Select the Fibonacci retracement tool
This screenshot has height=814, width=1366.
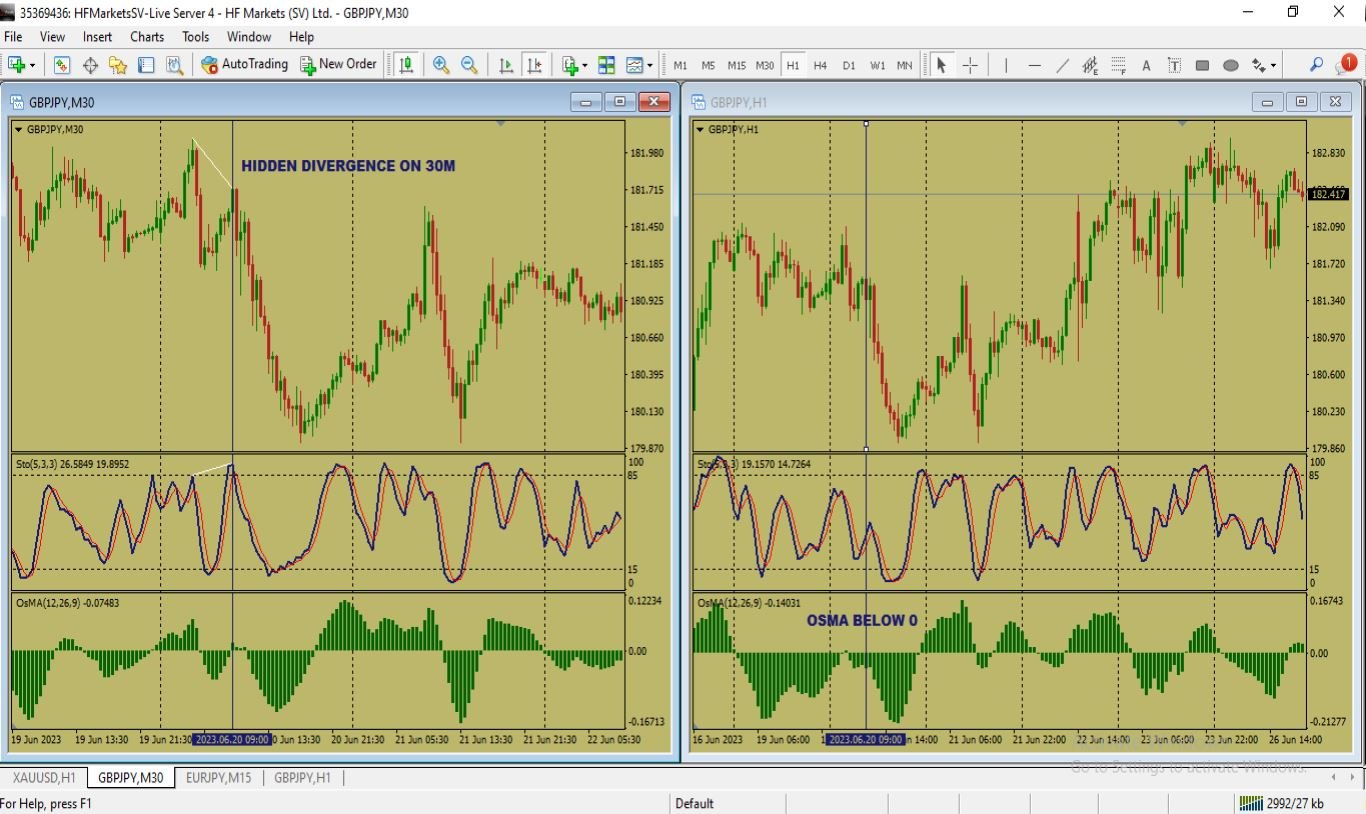point(1118,65)
